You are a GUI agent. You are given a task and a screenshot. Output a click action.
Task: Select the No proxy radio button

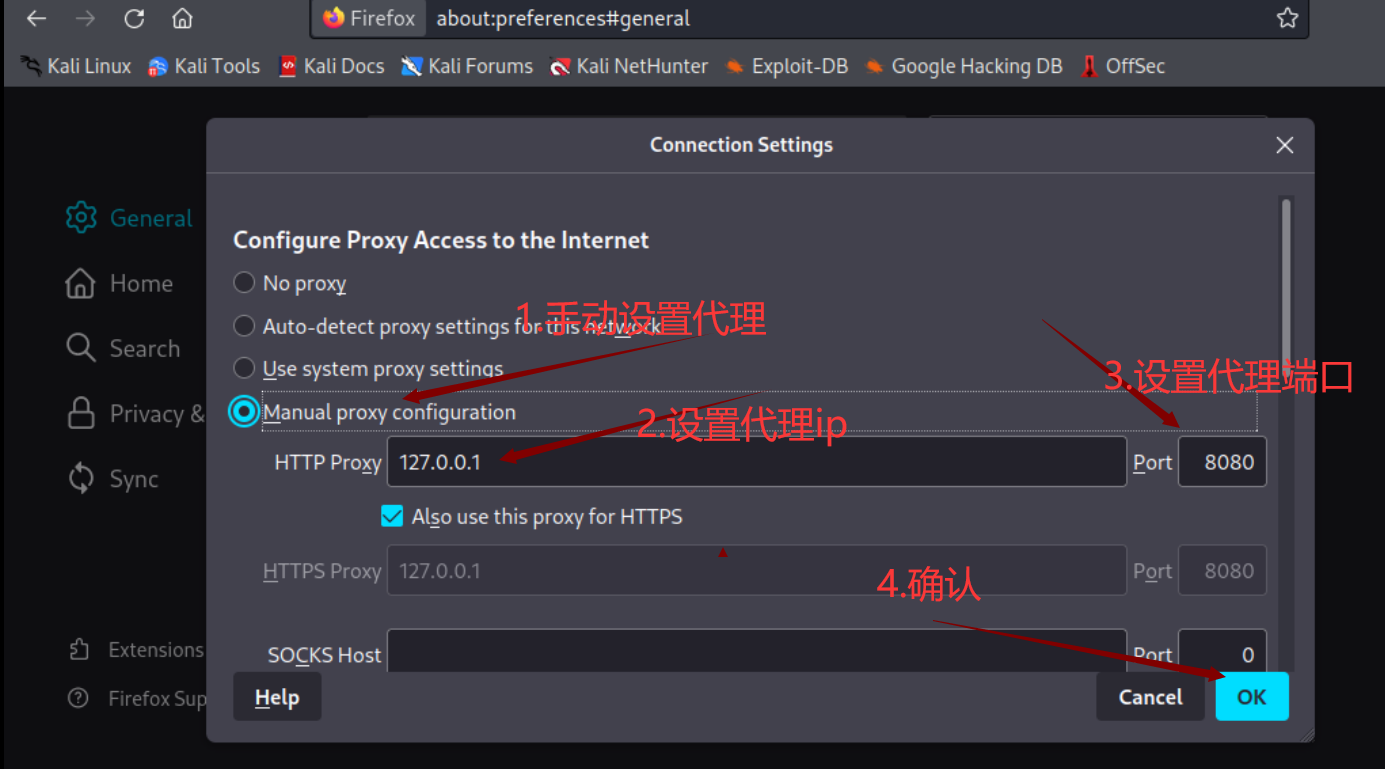coord(244,283)
